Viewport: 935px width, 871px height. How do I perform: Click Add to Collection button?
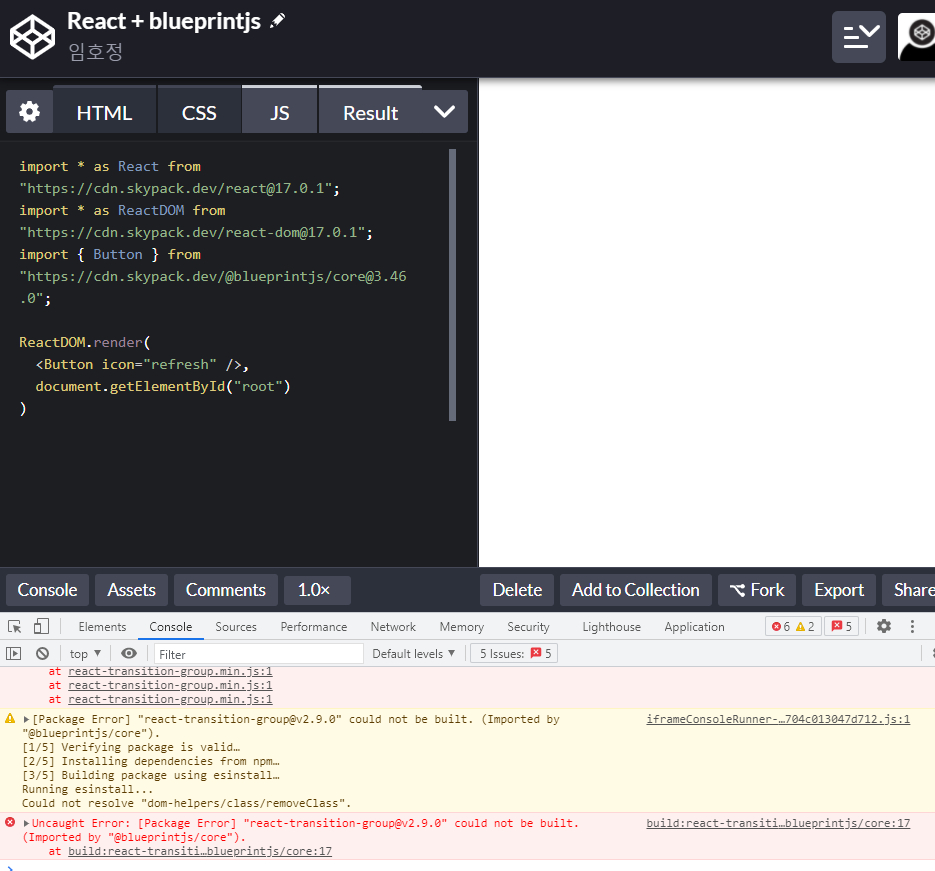click(636, 590)
